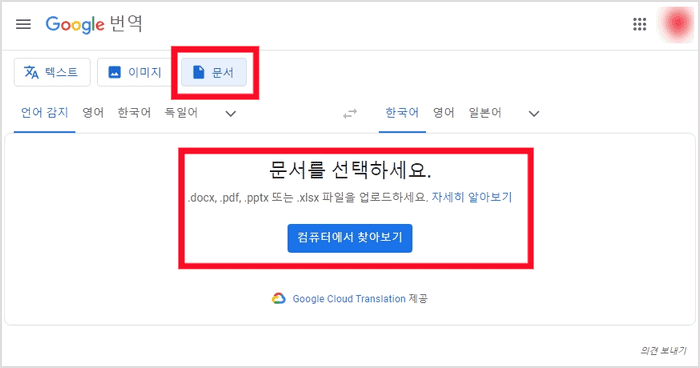This screenshot has height=368, width=700.
Task: Open the hamburger main menu
Action: (23, 24)
